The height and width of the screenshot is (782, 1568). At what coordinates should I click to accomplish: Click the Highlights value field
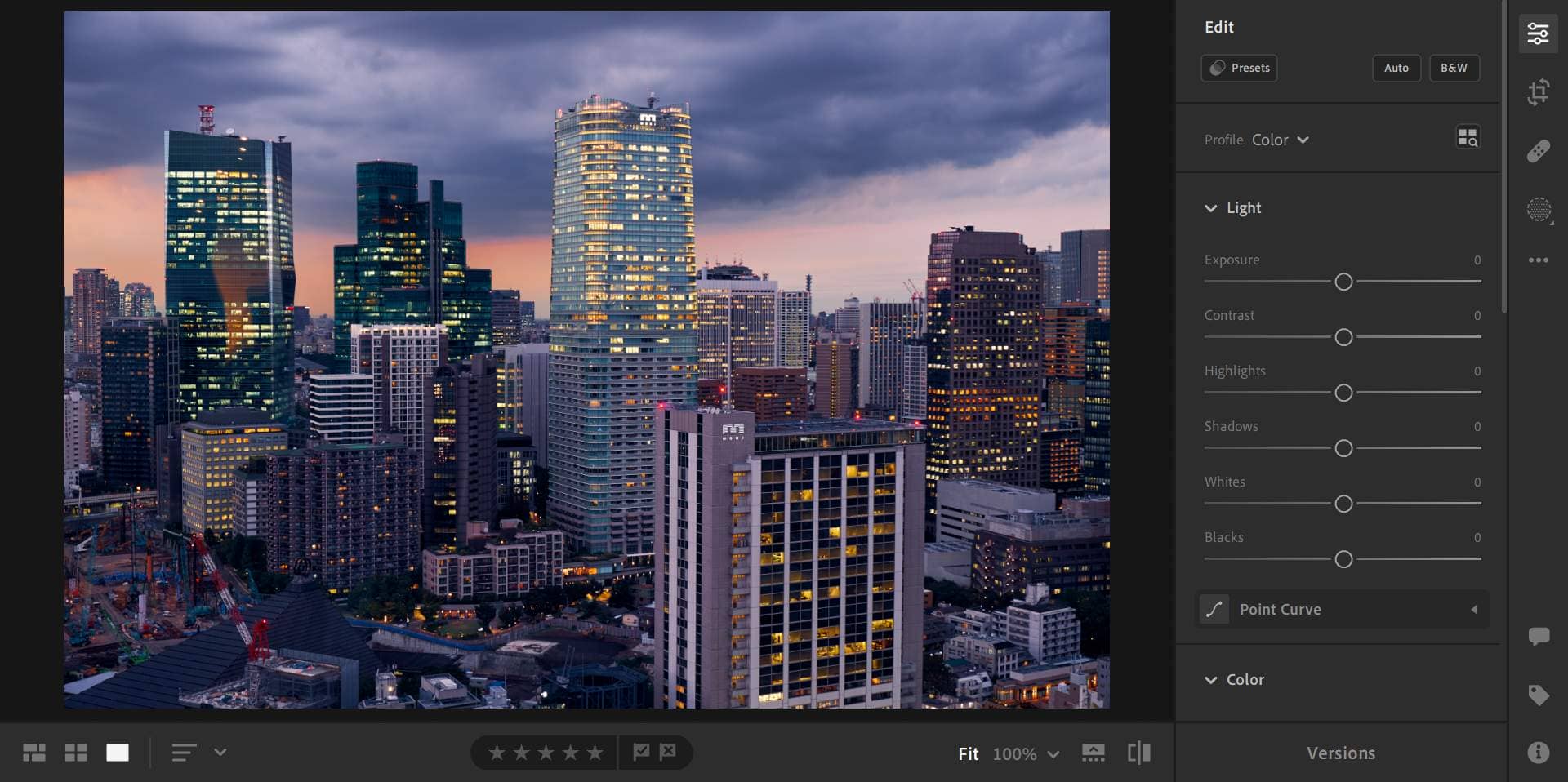click(1477, 371)
